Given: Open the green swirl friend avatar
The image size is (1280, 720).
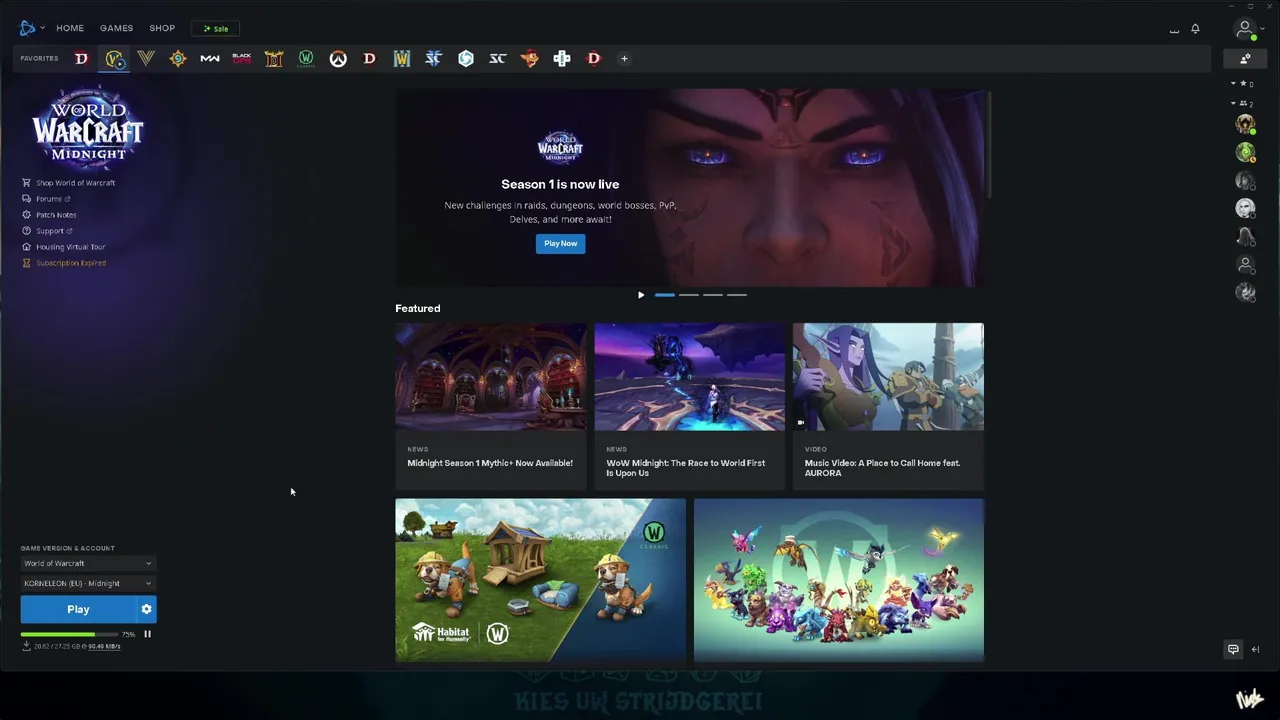Looking at the screenshot, I should pos(1245,152).
